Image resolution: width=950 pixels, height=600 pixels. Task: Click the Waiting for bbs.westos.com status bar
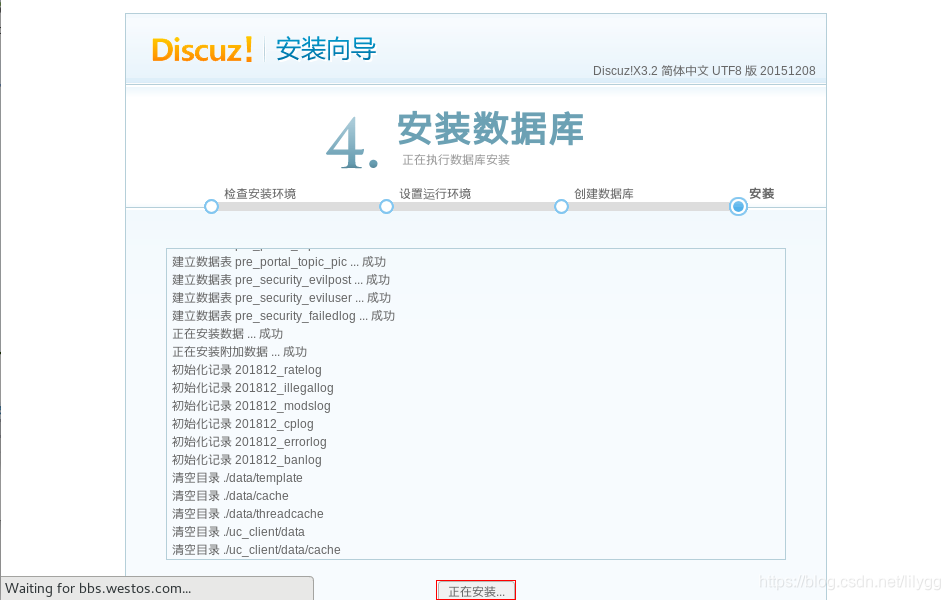[157, 588]
